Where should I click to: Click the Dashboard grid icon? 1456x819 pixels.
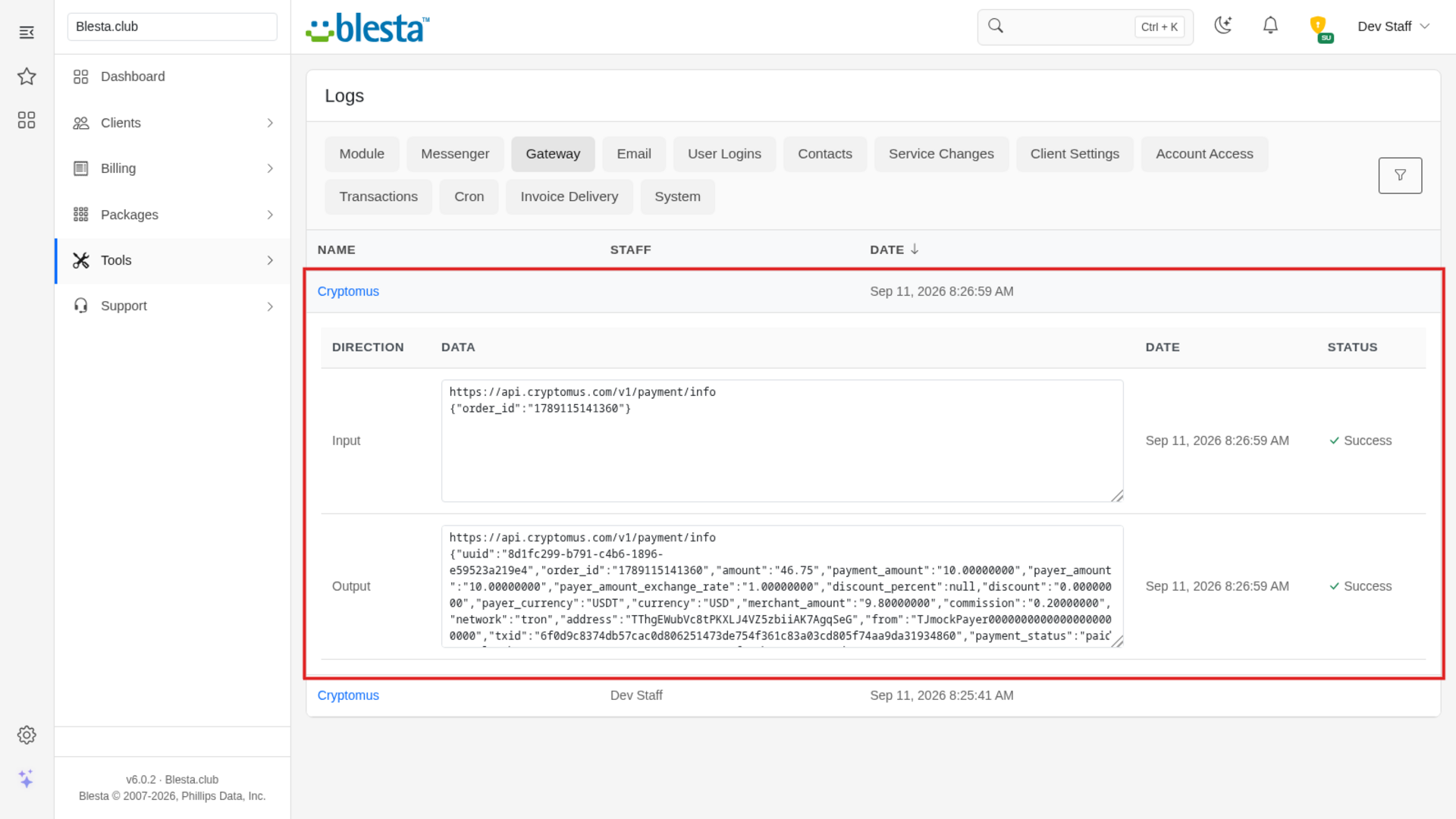pos(80,77)
